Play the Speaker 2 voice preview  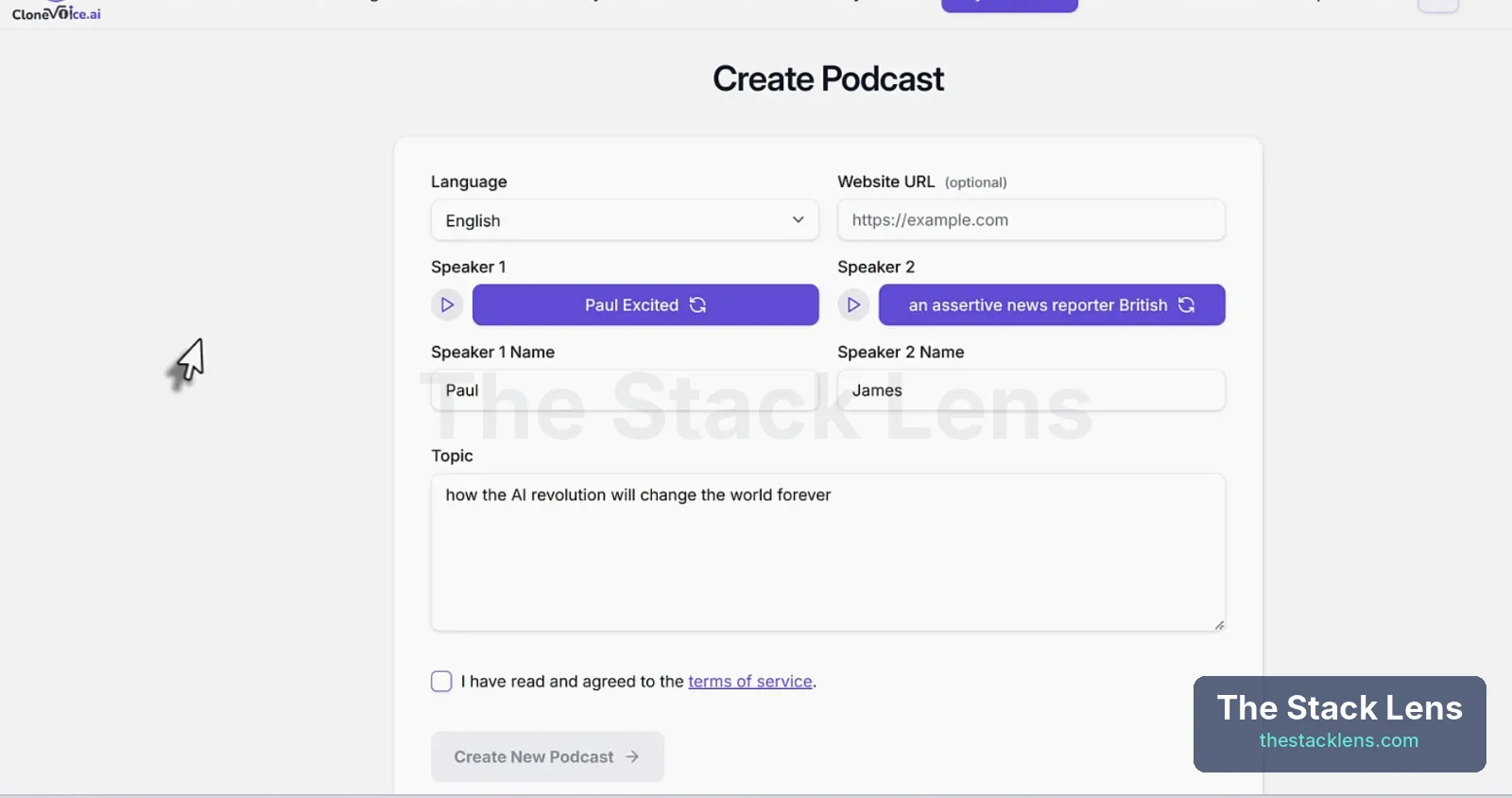[853, 305]
